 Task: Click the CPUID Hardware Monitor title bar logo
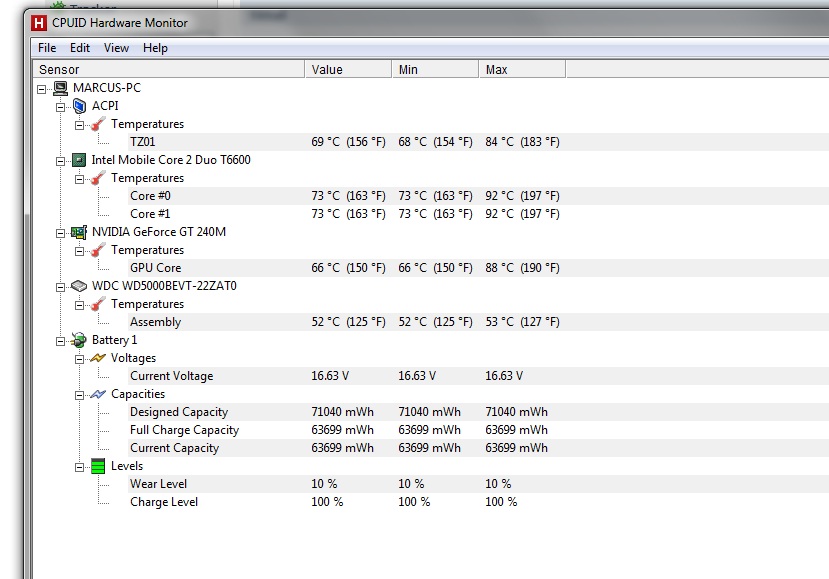[x=39, y=23]
